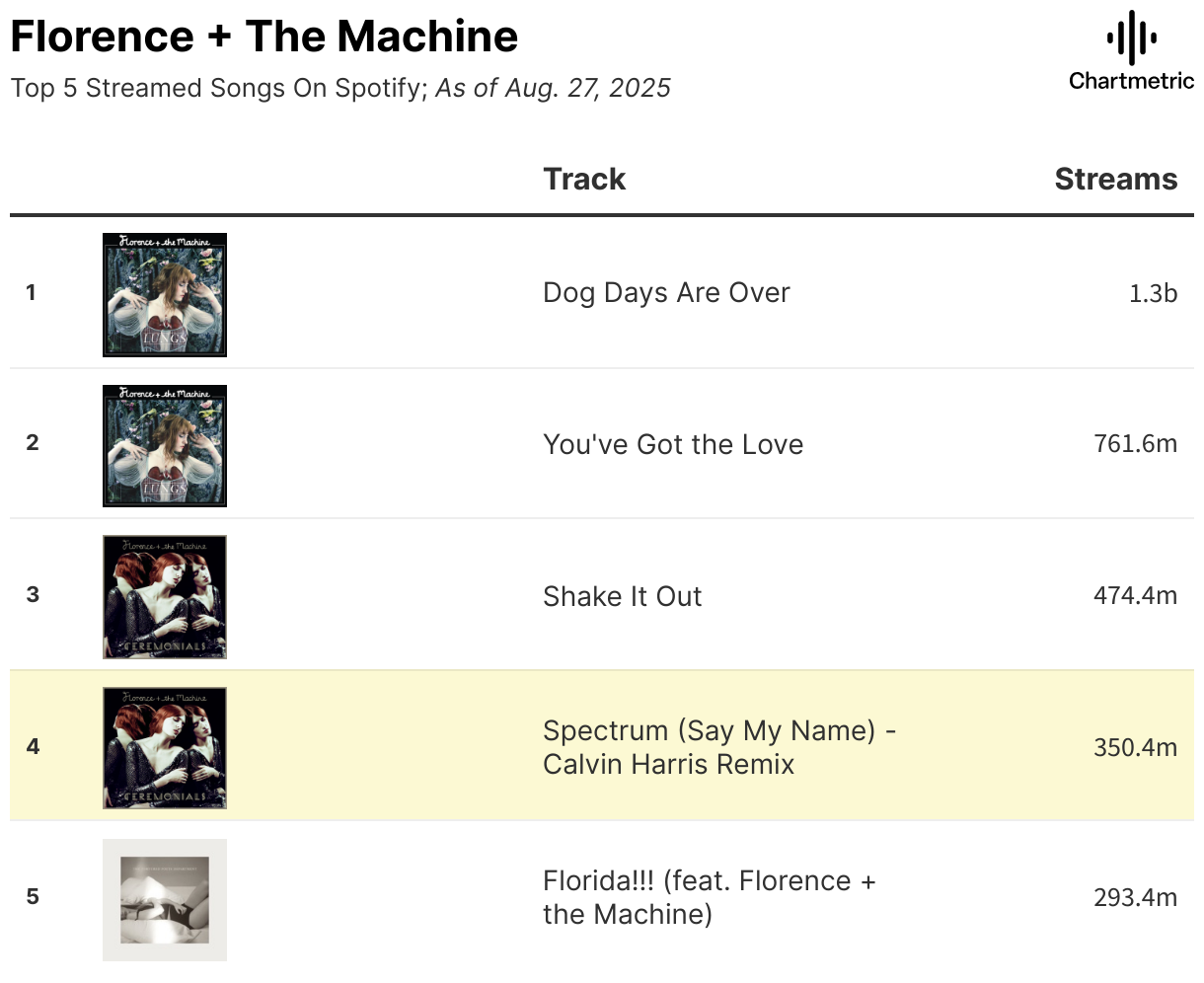Open the Lungs album cover for Dog Days Are Over

pos(165,294)
